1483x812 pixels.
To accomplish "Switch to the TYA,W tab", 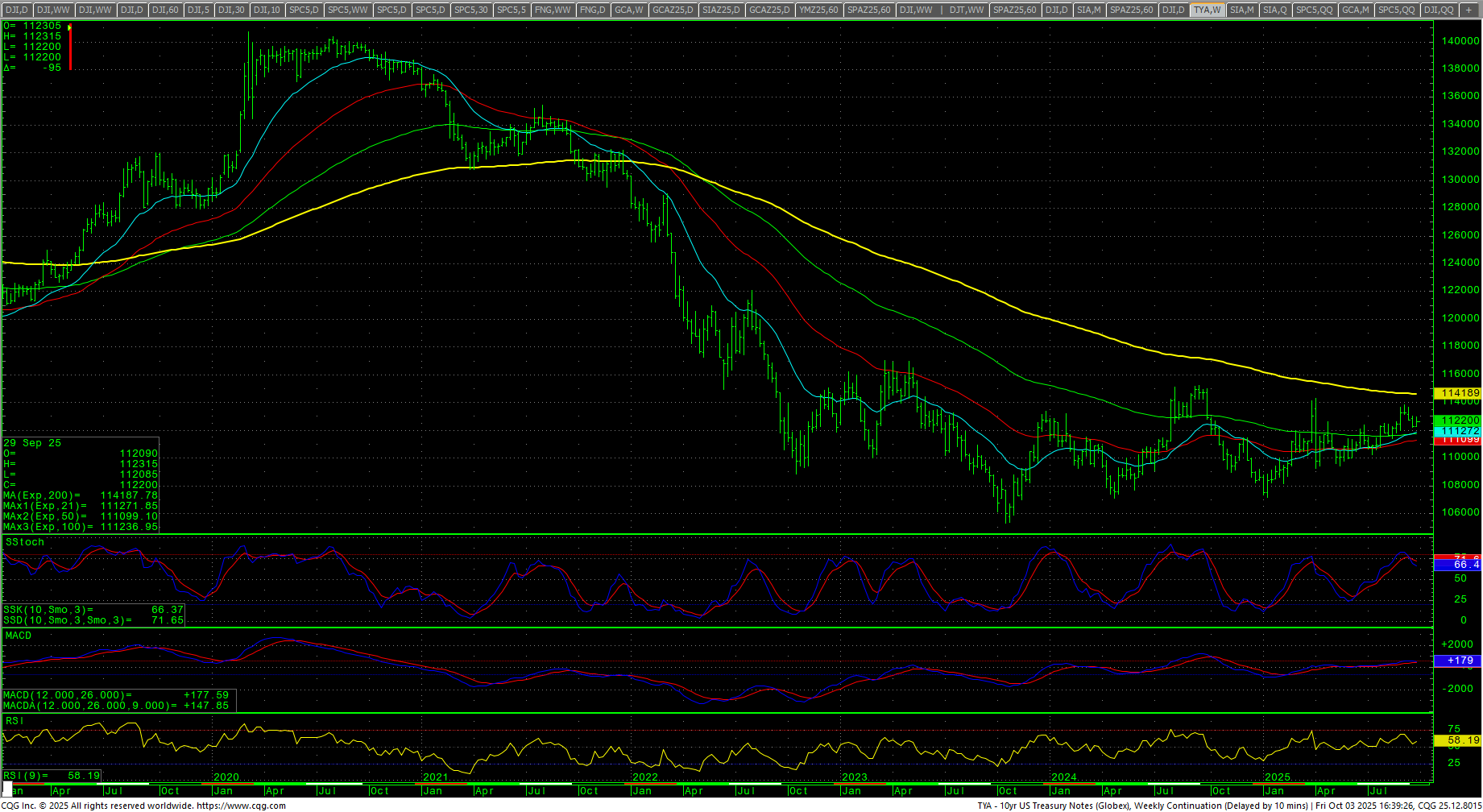I will (1208, 10).
